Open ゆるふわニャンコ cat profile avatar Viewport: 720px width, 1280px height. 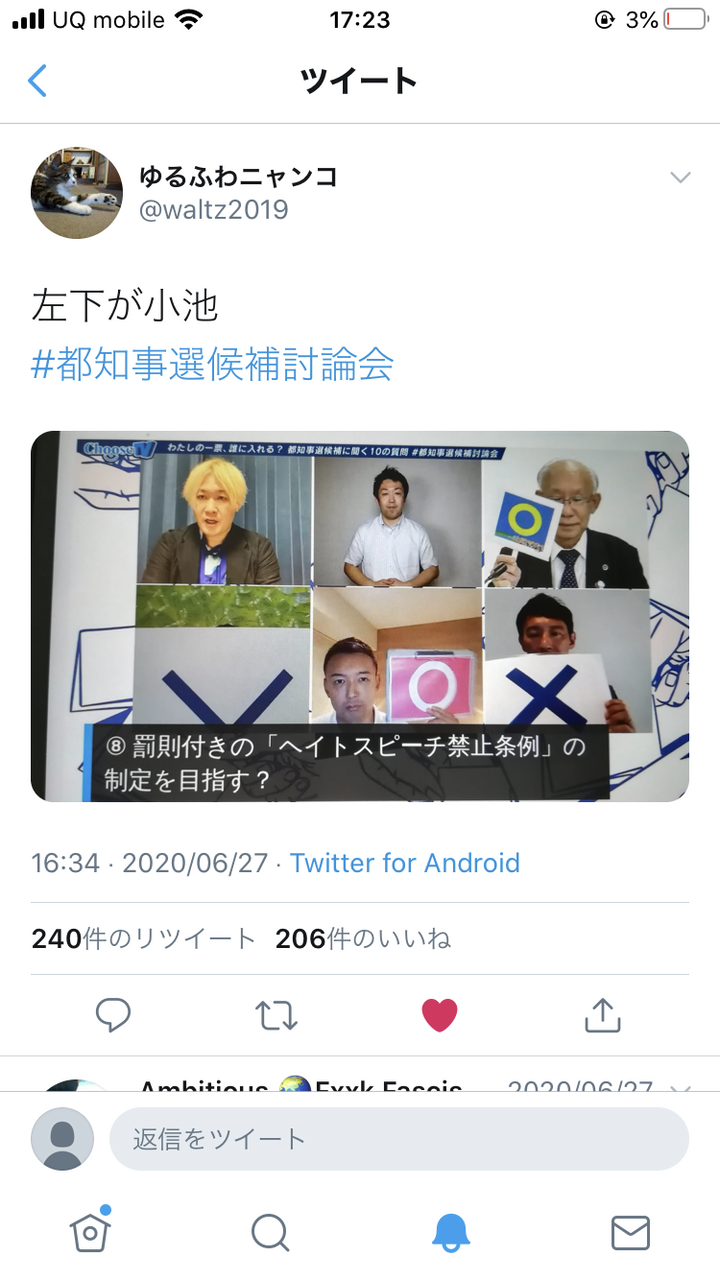point(77,193)
